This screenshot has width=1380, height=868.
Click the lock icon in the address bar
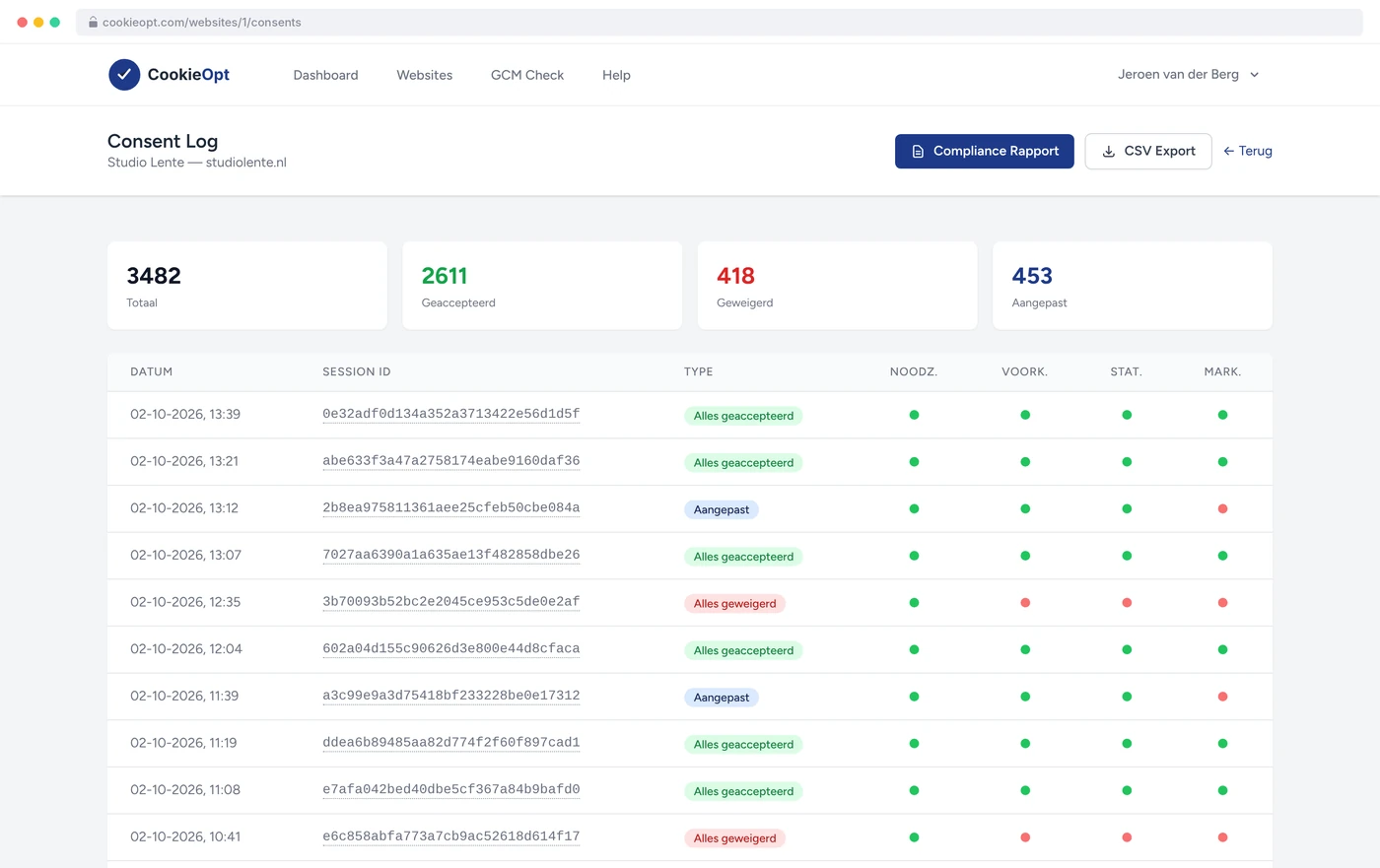(93, 22)
